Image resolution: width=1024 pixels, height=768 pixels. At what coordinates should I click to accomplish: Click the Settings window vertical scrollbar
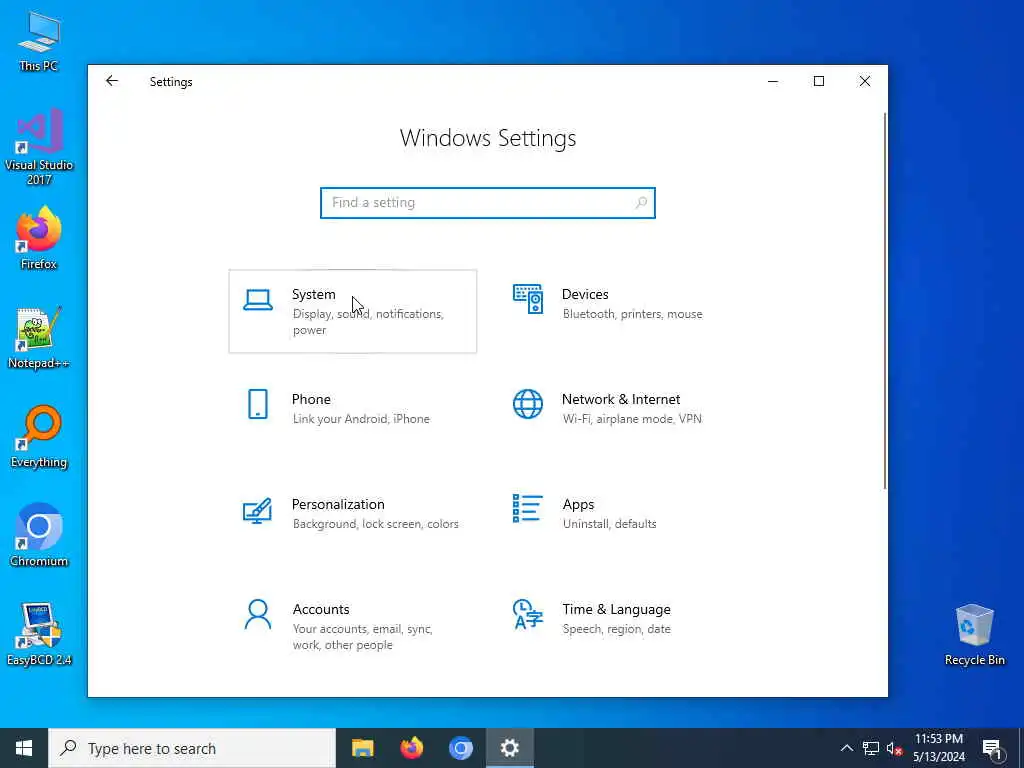pos(885,300)
